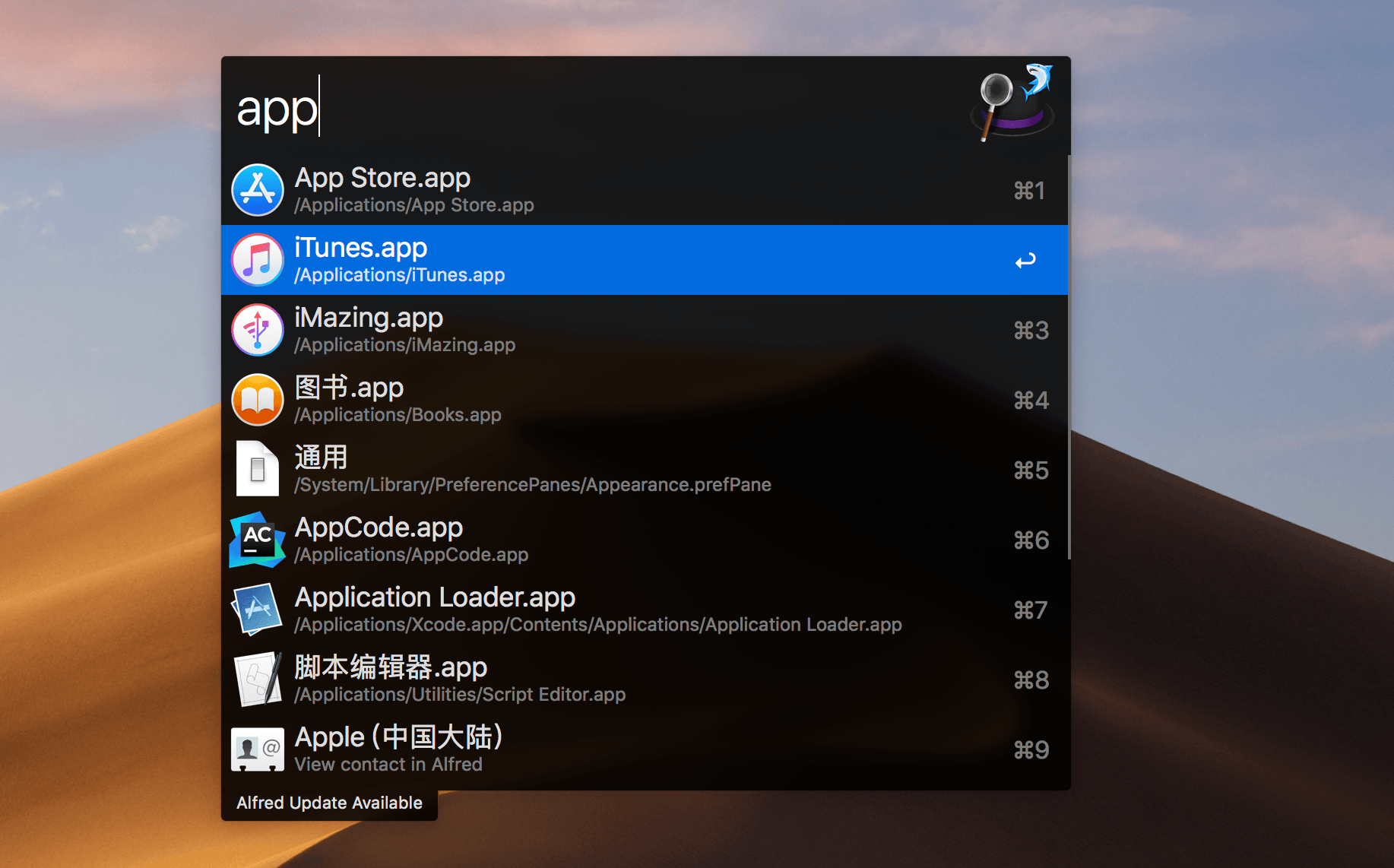The height and width of the screenshot is (868, 1394).
Task: Click the orange Books app icon
Action: click(258, 400)
